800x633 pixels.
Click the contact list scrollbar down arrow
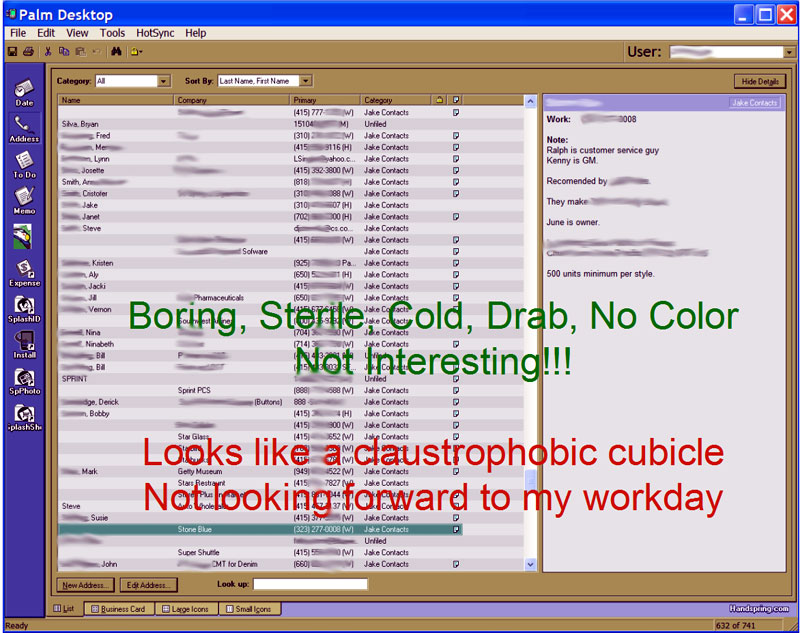pos(531,565)
